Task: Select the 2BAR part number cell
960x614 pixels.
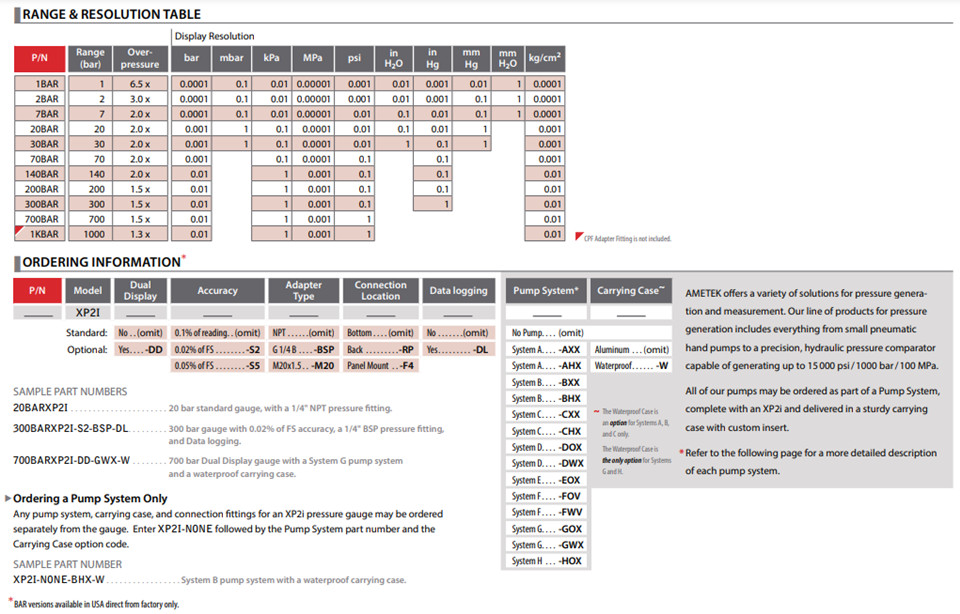Action: [x=39, y=99]
